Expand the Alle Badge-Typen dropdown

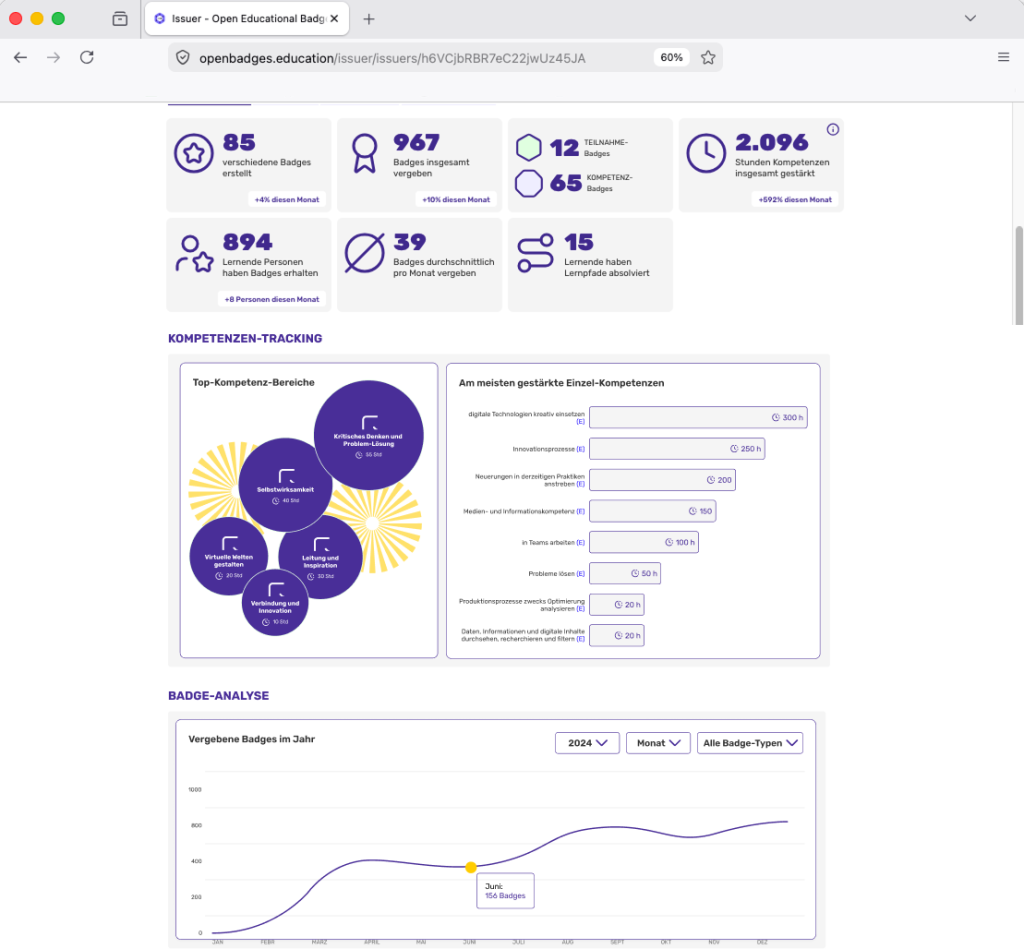pos(750,743)
